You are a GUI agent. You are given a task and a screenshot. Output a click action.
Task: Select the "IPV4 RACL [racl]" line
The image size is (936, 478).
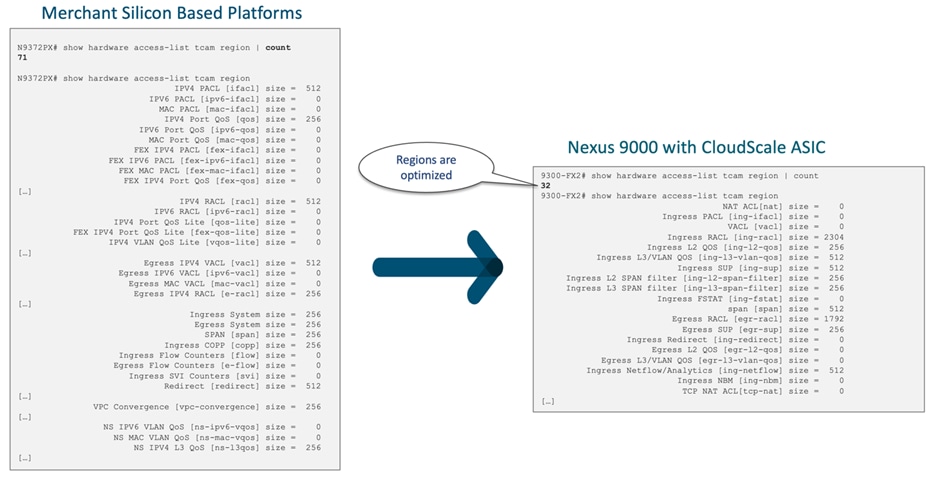click(251, 201)
